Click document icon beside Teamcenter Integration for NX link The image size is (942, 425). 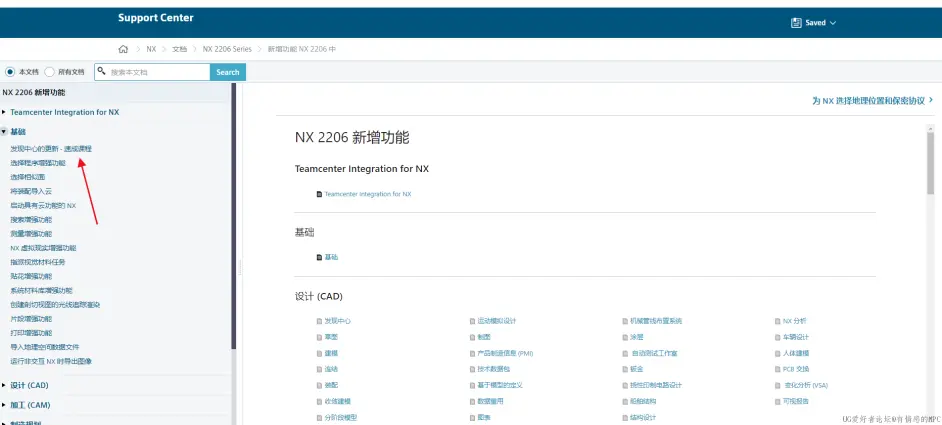(318, 194)
